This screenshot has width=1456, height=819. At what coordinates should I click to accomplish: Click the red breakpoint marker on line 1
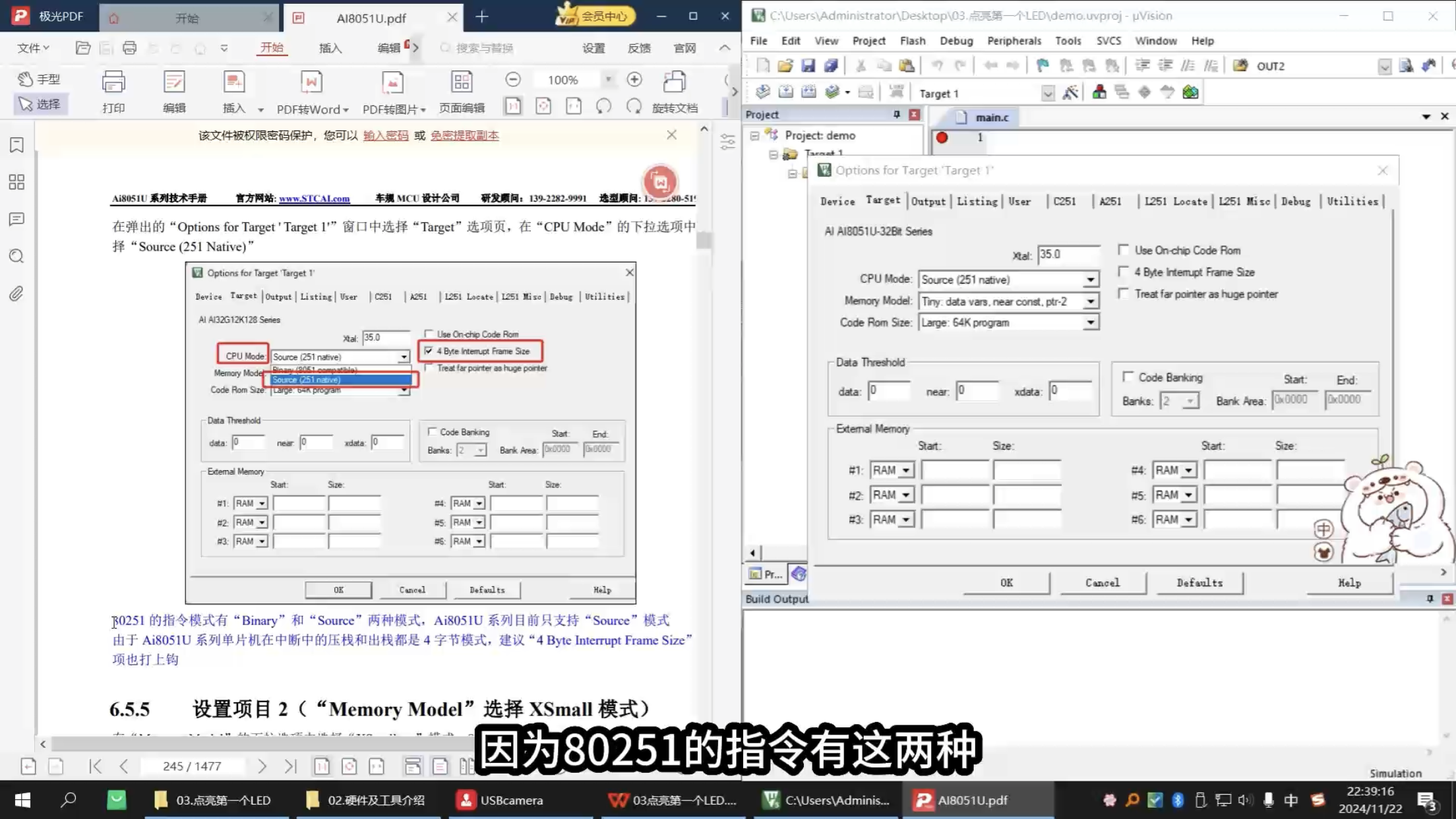pos(942,137)
